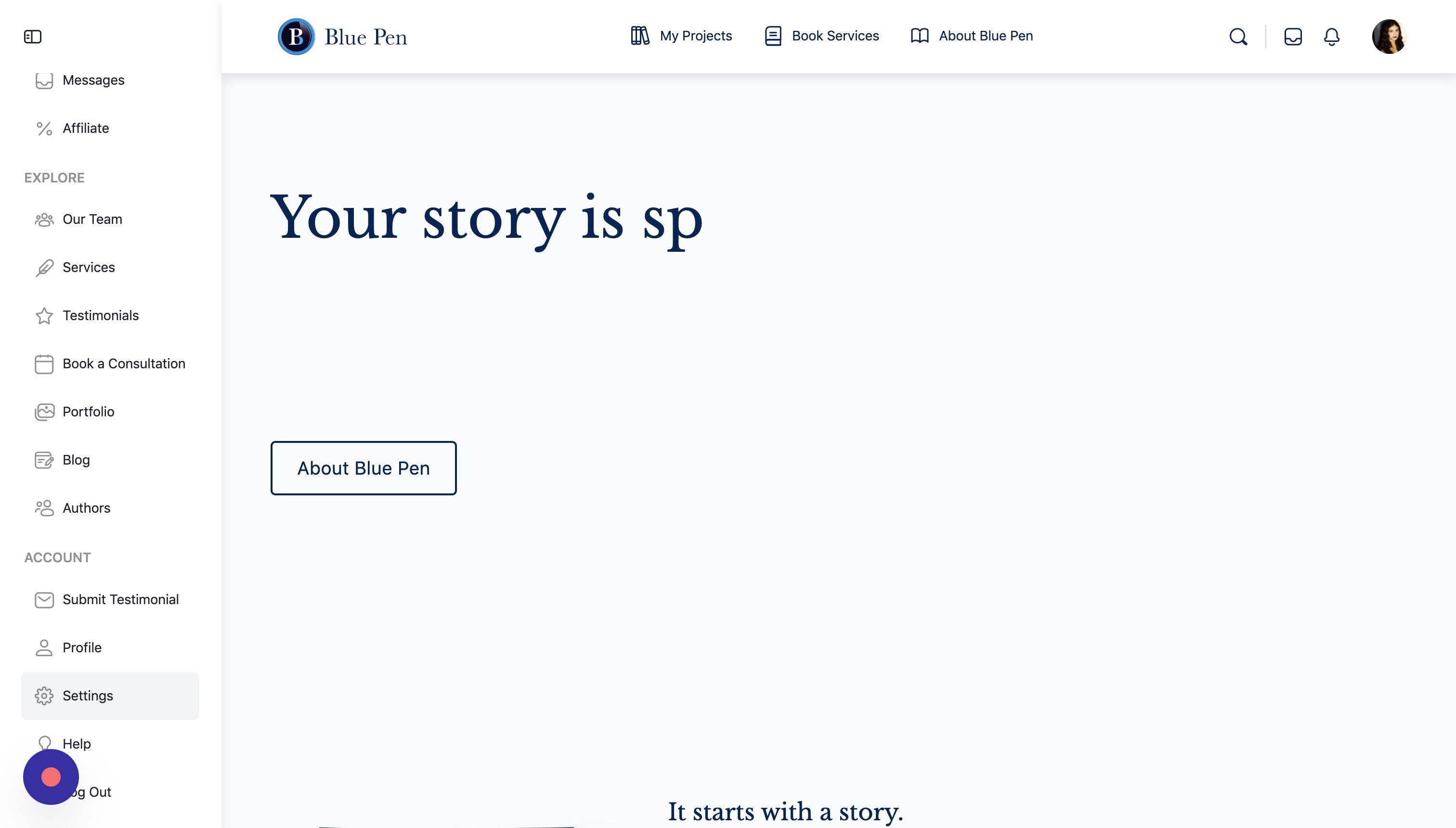This screenshot has width=1456, height=828.
Task: Click the floating purple record button
Action: (x=51, y=777)
